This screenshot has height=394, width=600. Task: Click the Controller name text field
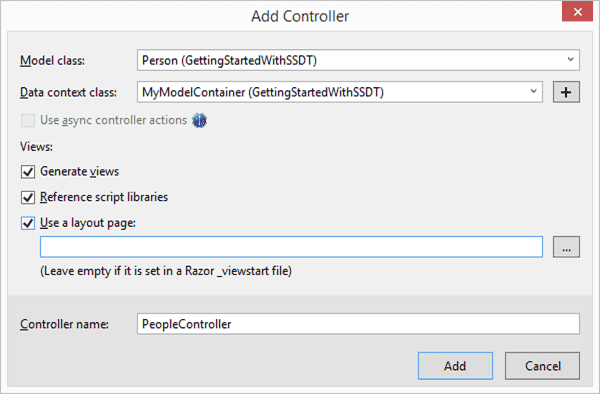[358, 324]
